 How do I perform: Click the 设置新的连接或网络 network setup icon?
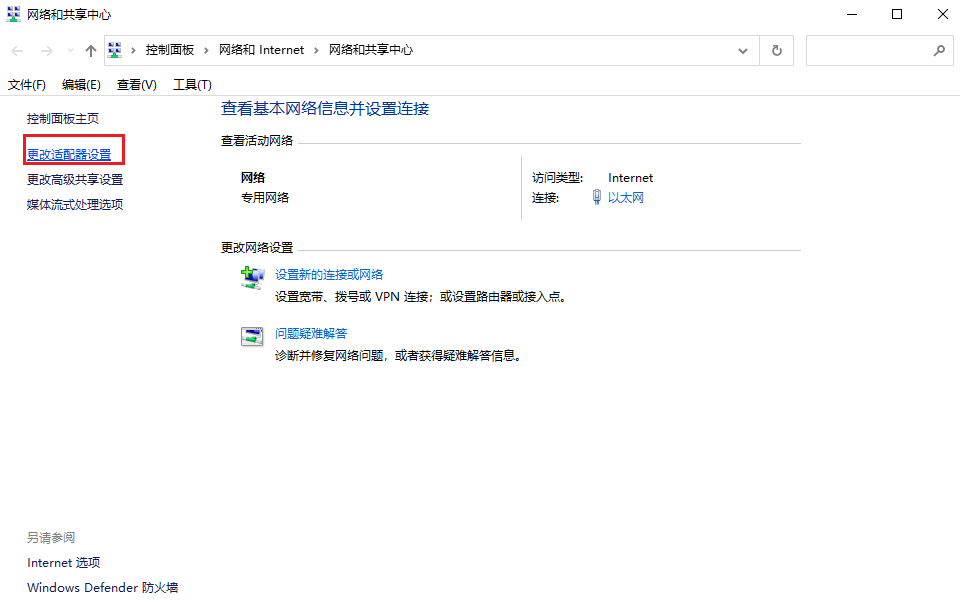(x=253, y=277)
